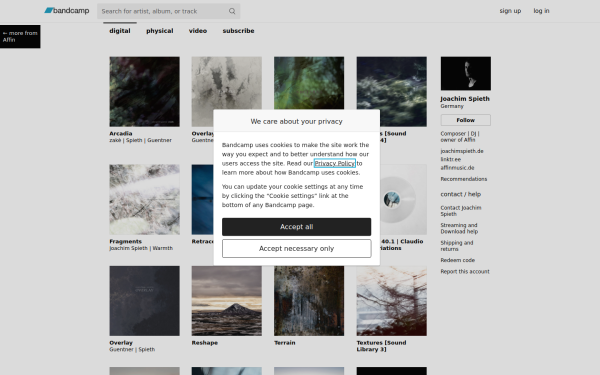Image resolution: width=600 pixels, height=375 pixels.
Task: Open Streaming and Download help
Action: (459, 228)
